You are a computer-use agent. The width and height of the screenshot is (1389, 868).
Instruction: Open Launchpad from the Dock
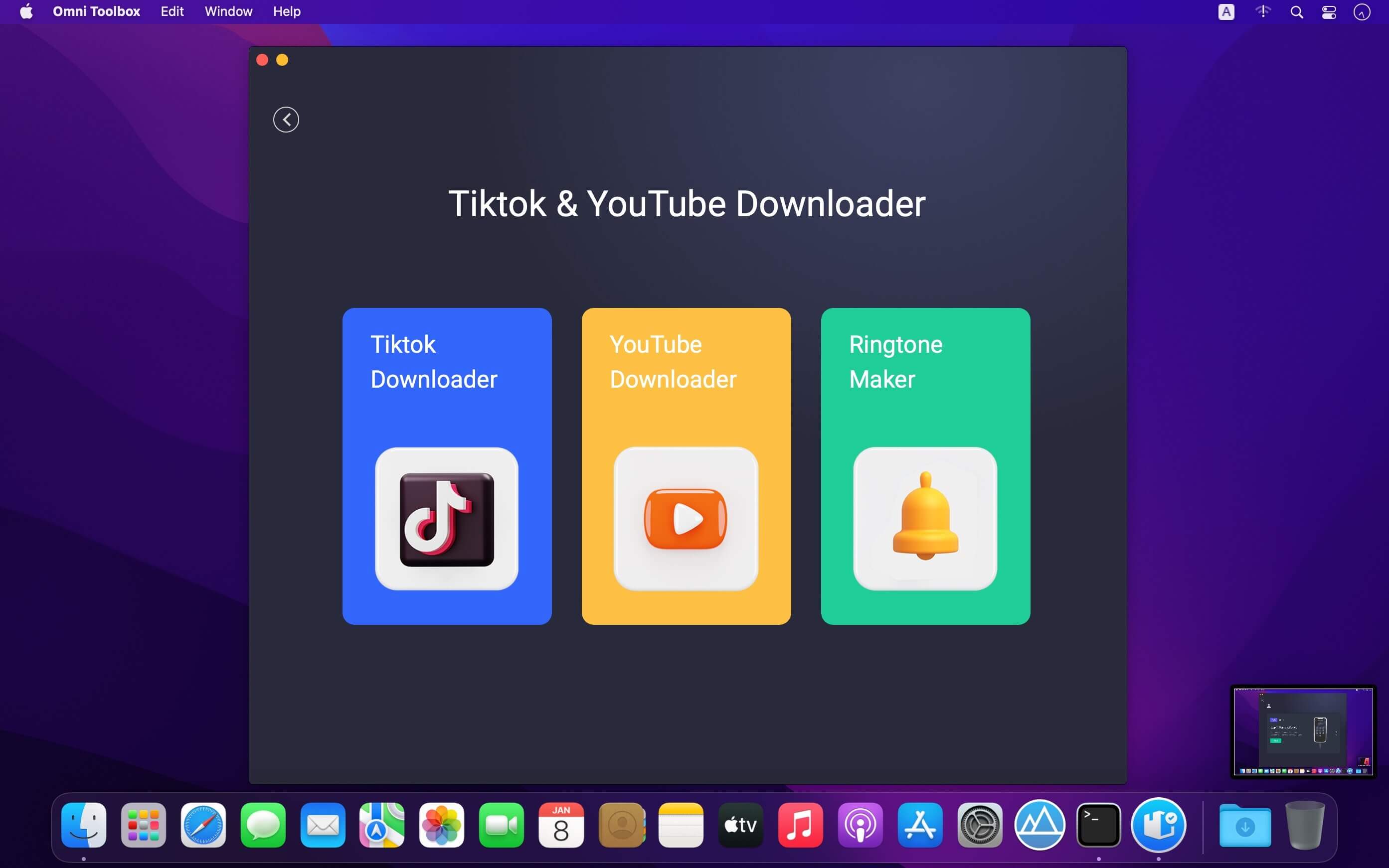coord(144,824)
